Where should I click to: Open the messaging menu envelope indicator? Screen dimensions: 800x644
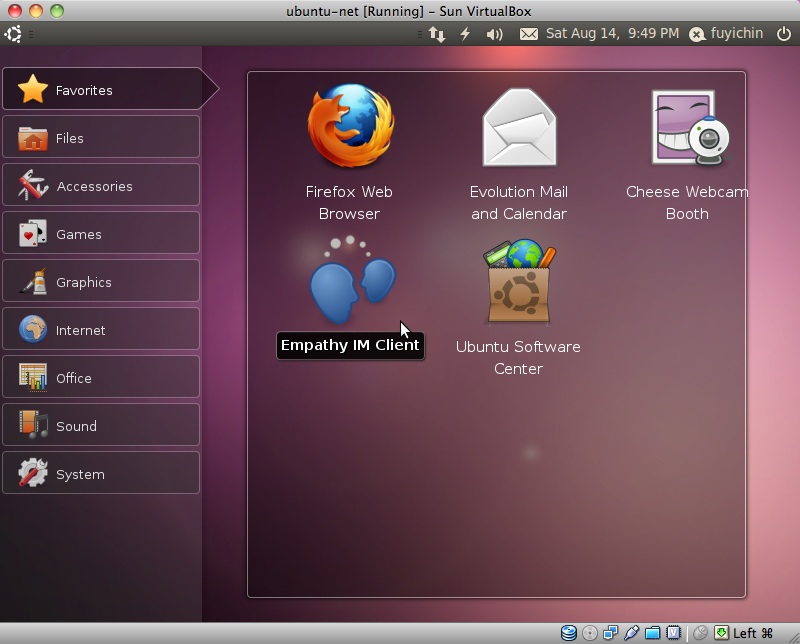(x=529, y=33)
